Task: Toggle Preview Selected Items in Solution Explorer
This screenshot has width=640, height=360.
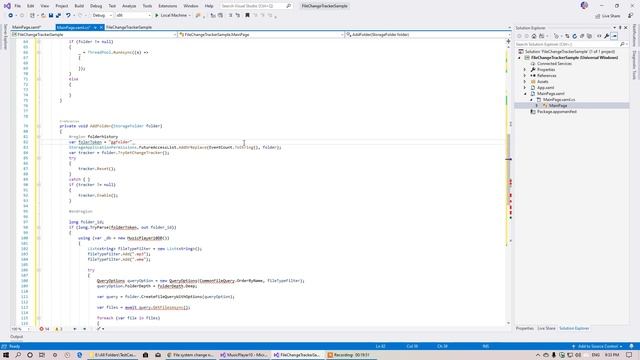Action: pos(614,36)
